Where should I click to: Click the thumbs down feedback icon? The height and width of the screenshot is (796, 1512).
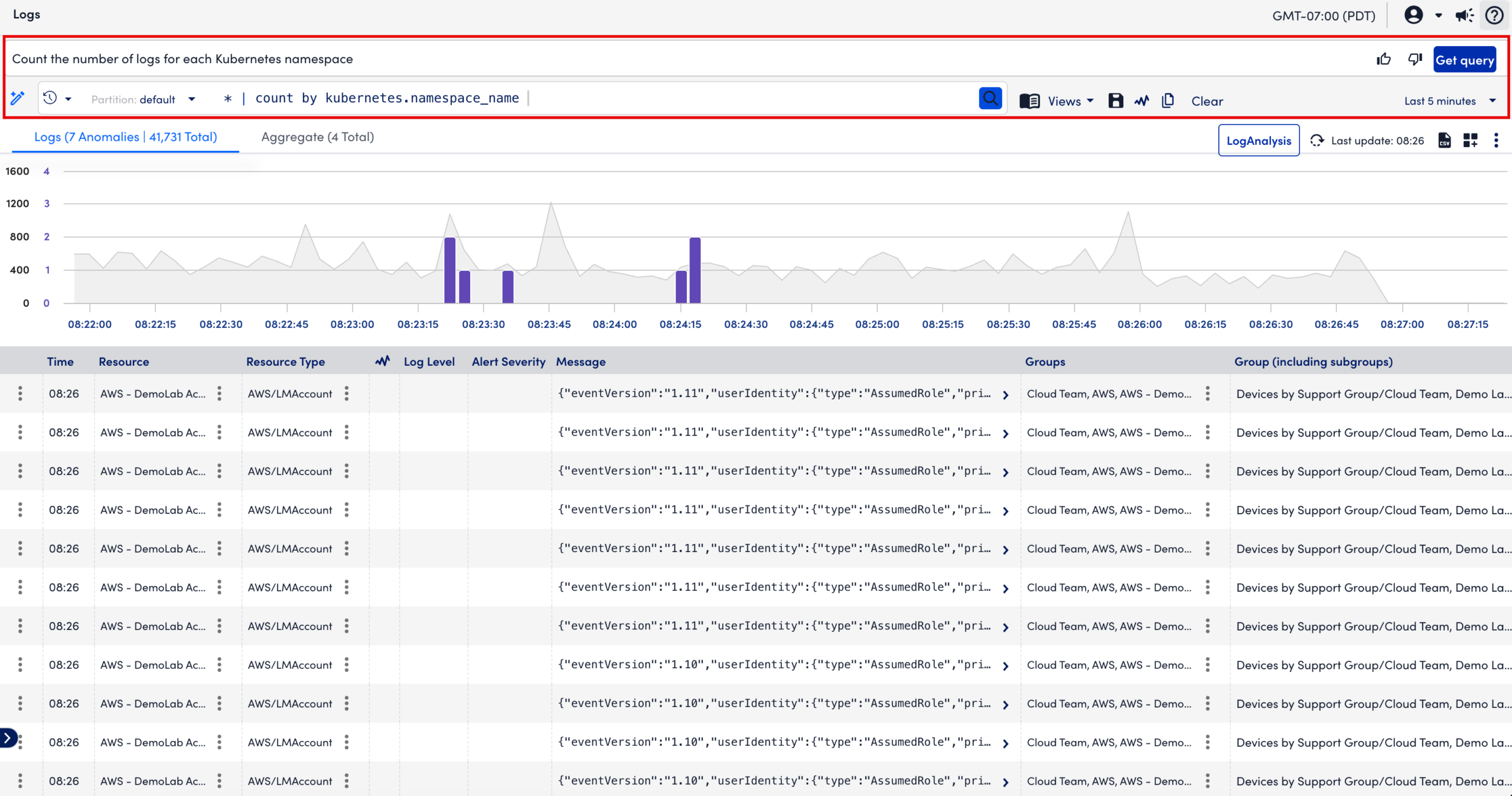(1415, 59)
